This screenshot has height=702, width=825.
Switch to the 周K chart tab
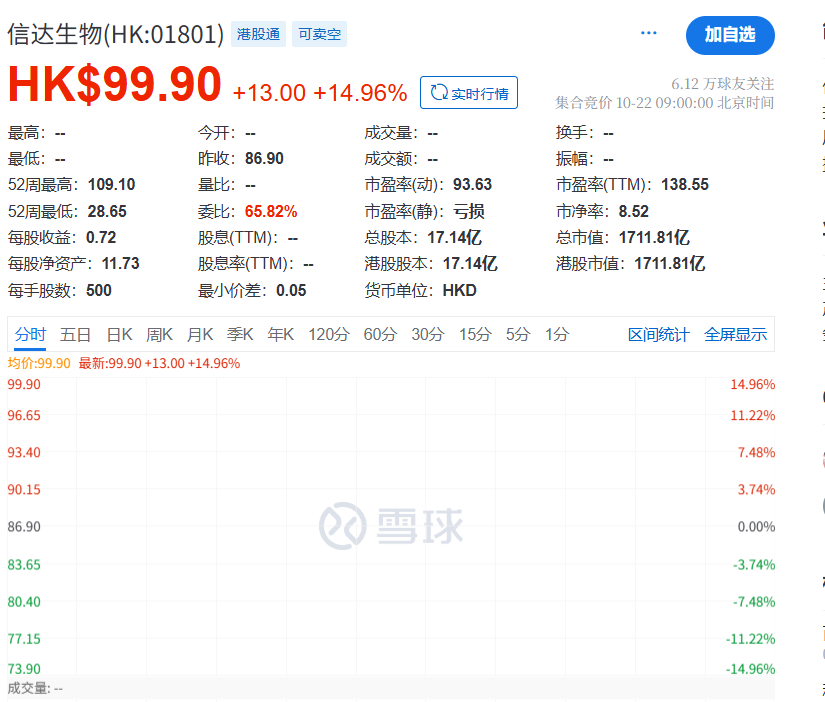click(159, 335)
